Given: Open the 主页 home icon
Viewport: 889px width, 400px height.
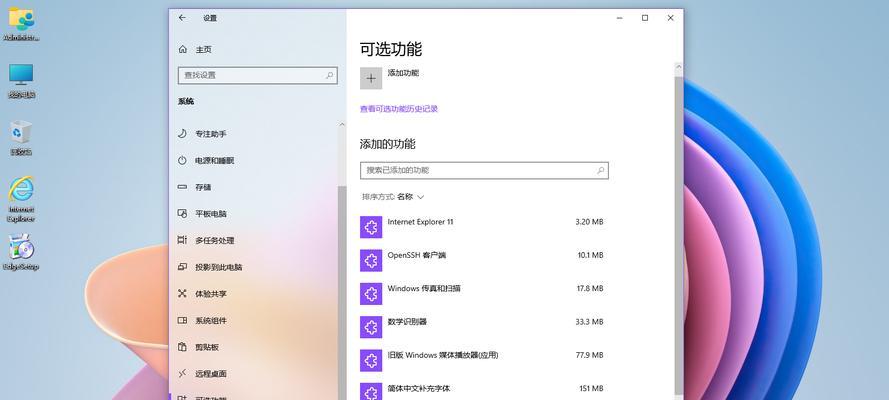Looking at the screenshot, I should coord(183,50).
